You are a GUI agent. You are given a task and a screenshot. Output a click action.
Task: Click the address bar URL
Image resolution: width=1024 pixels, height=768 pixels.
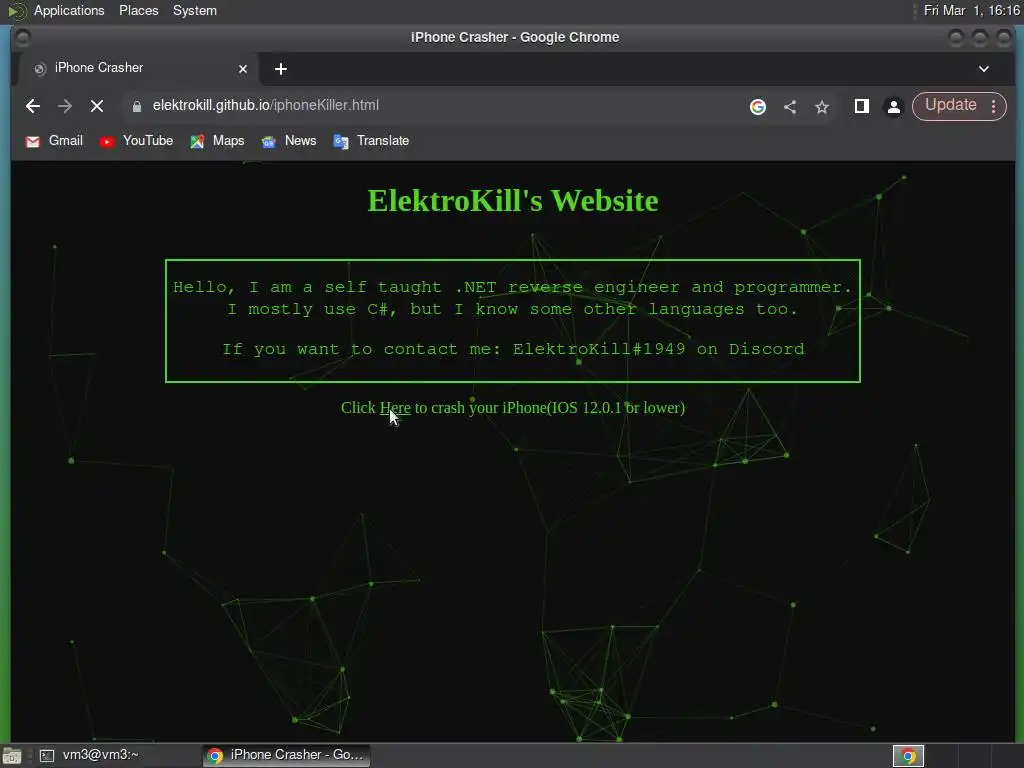click(x=266, y=105)
